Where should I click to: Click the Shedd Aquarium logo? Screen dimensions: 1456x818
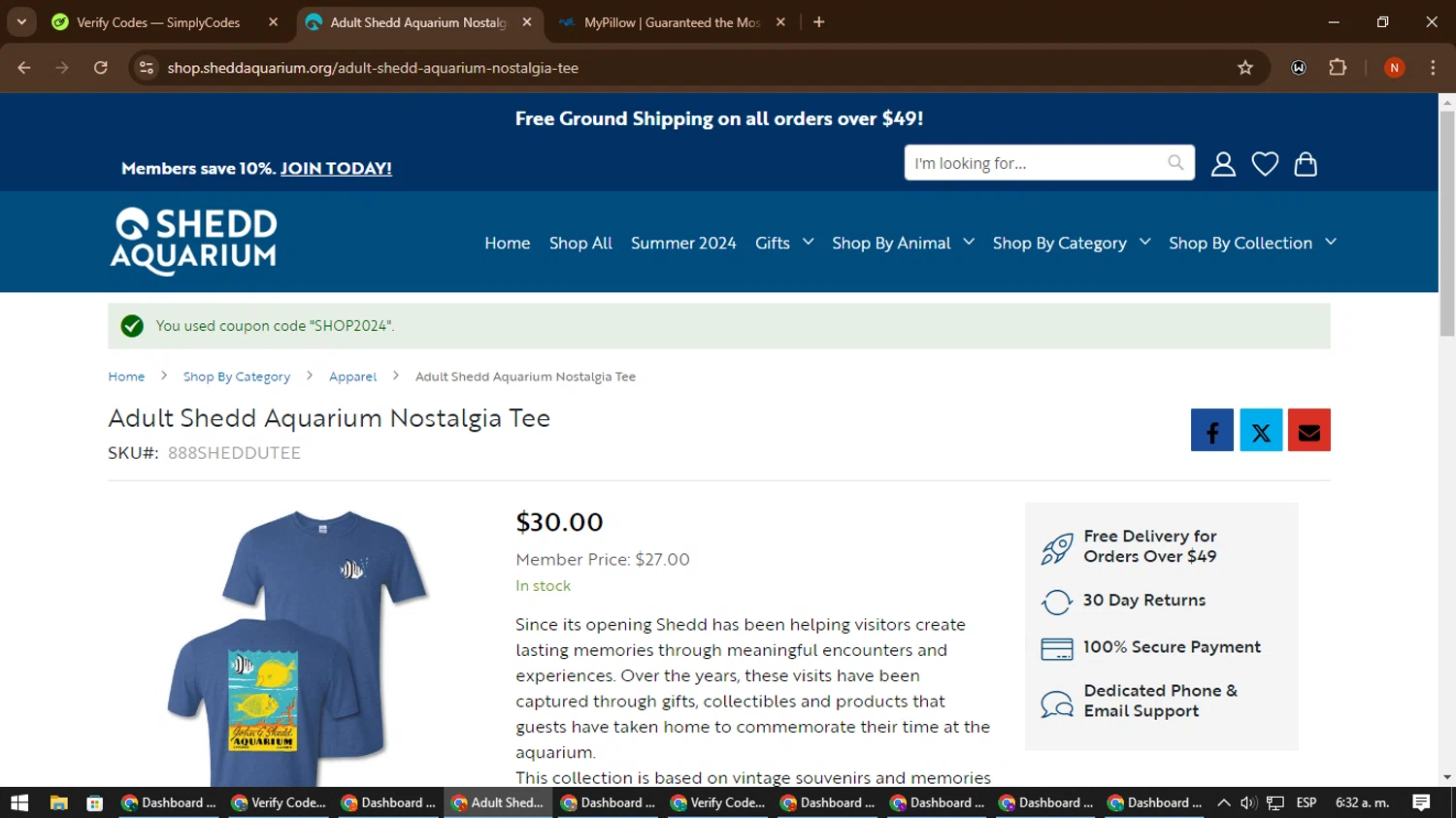[194, 241]
